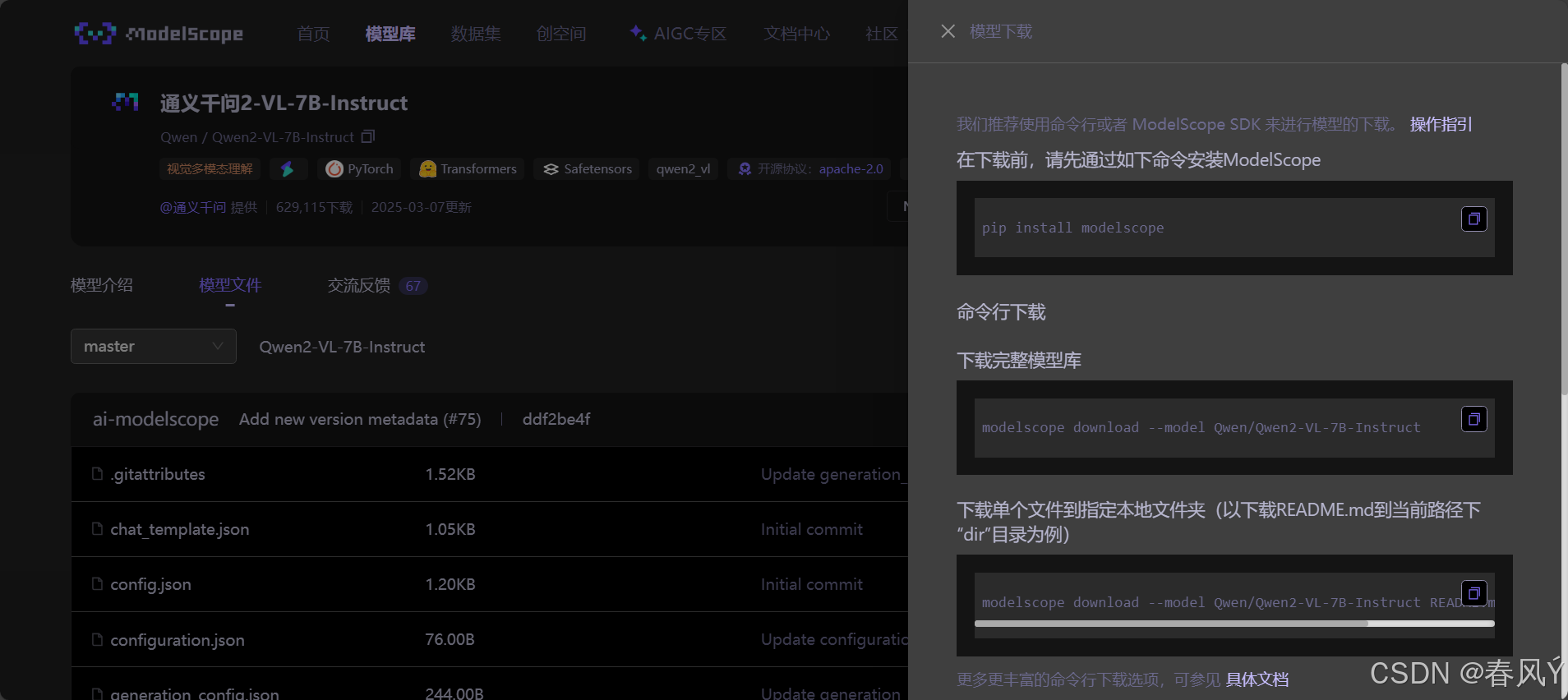
Task: Open the 社区 navigation item
Action: click(x=882, y=34)
